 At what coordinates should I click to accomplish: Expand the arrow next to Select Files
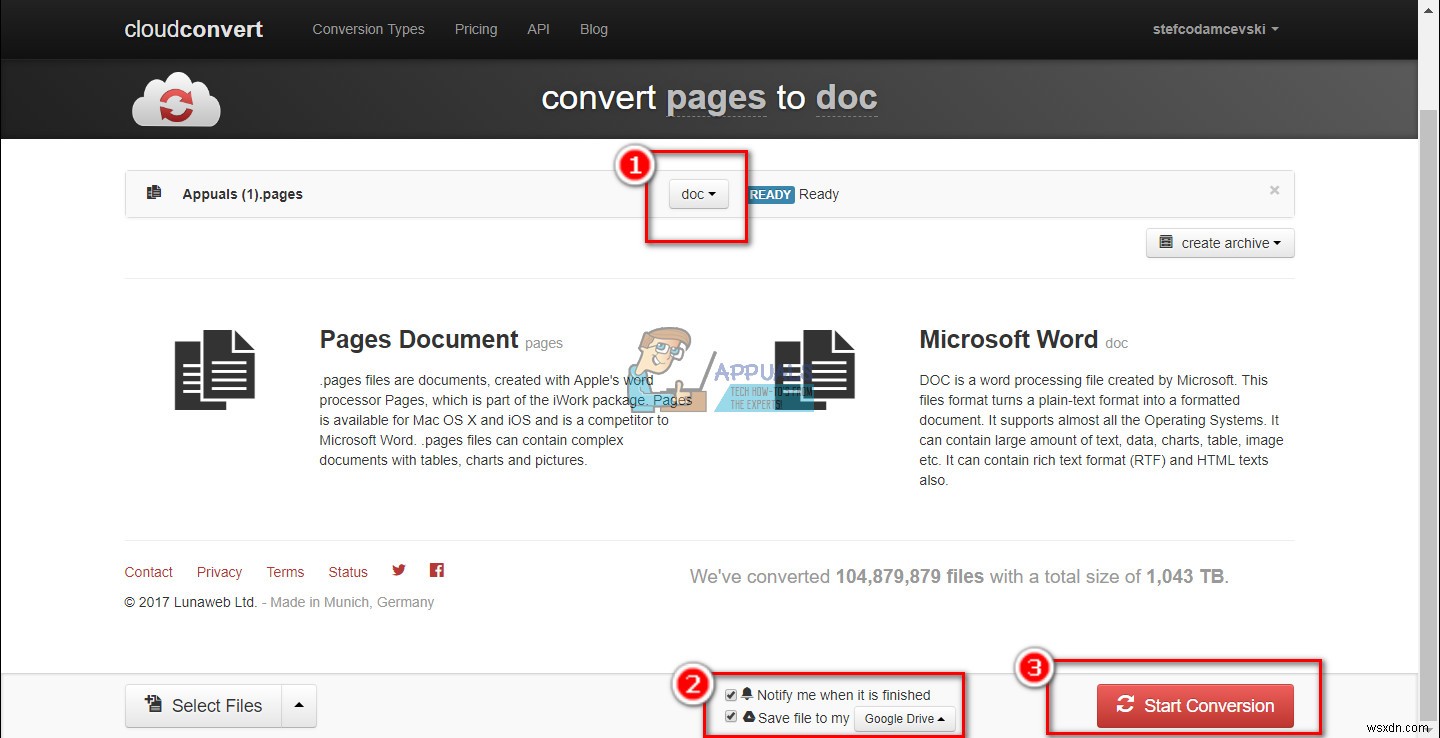[299, 706]
